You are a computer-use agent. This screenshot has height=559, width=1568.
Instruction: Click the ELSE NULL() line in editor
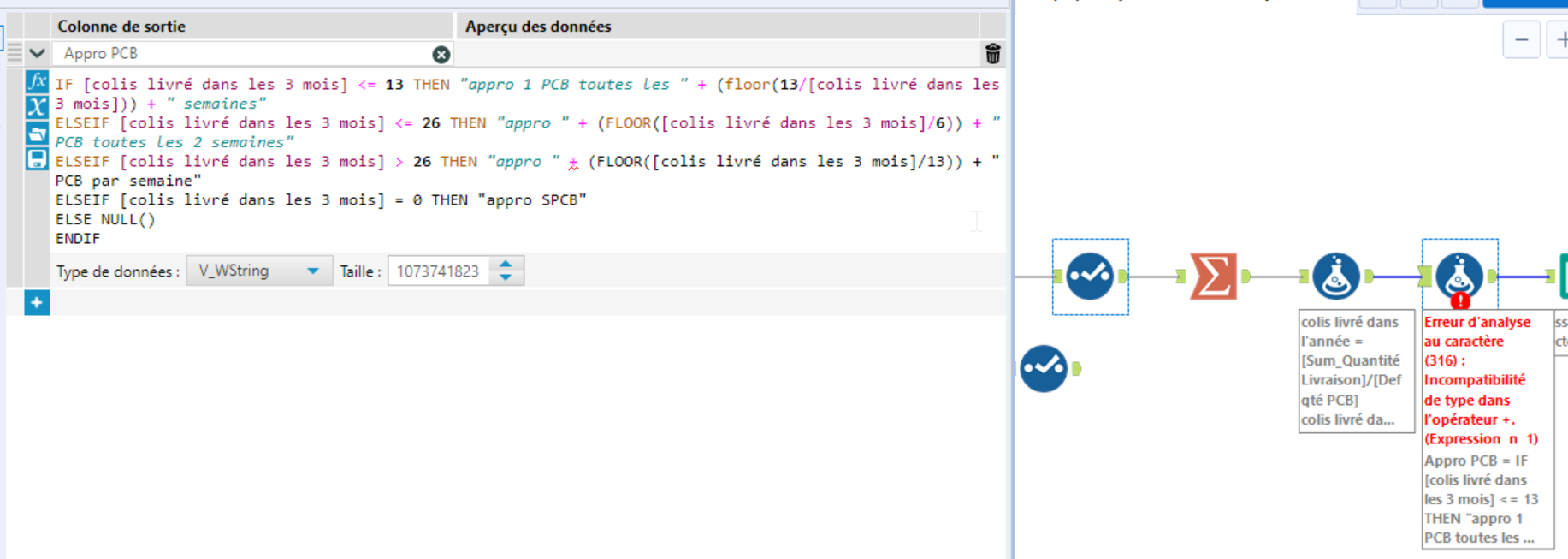[x=105, y=219]
